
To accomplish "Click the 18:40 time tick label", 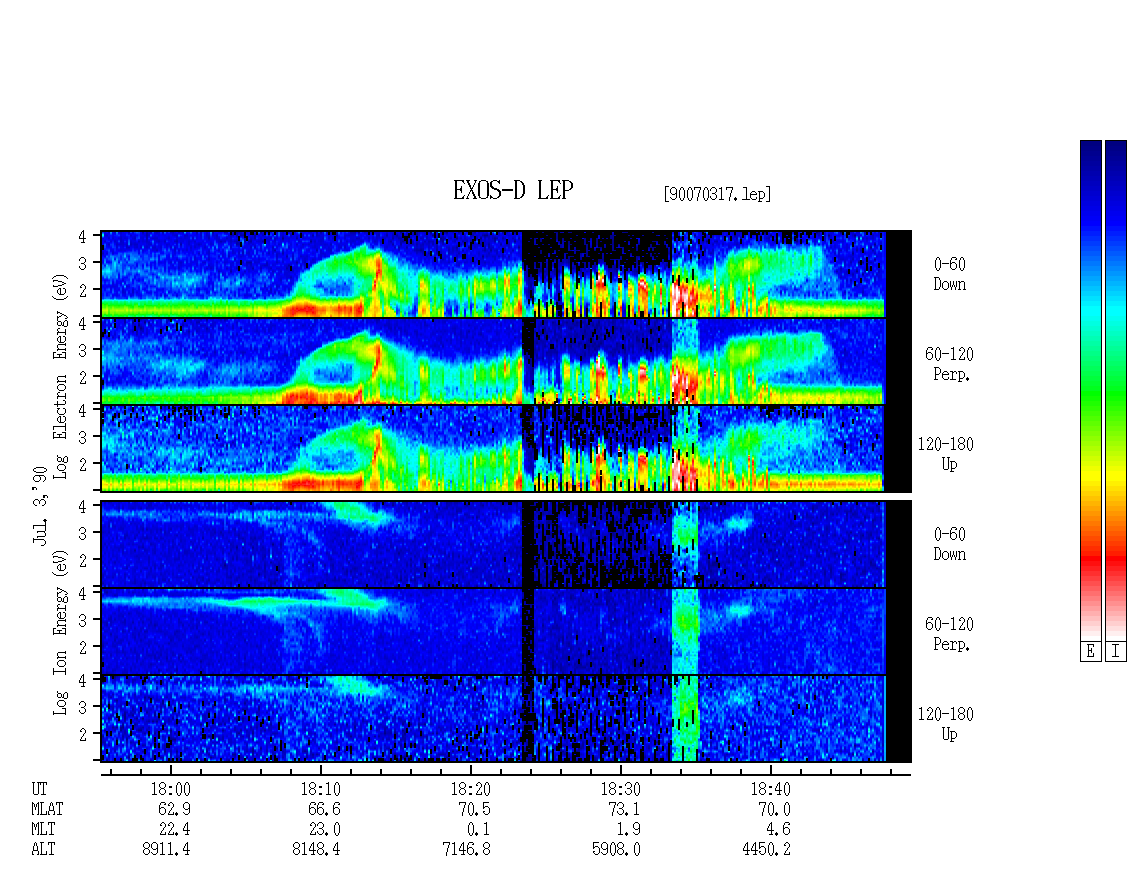I will [770, 789].
